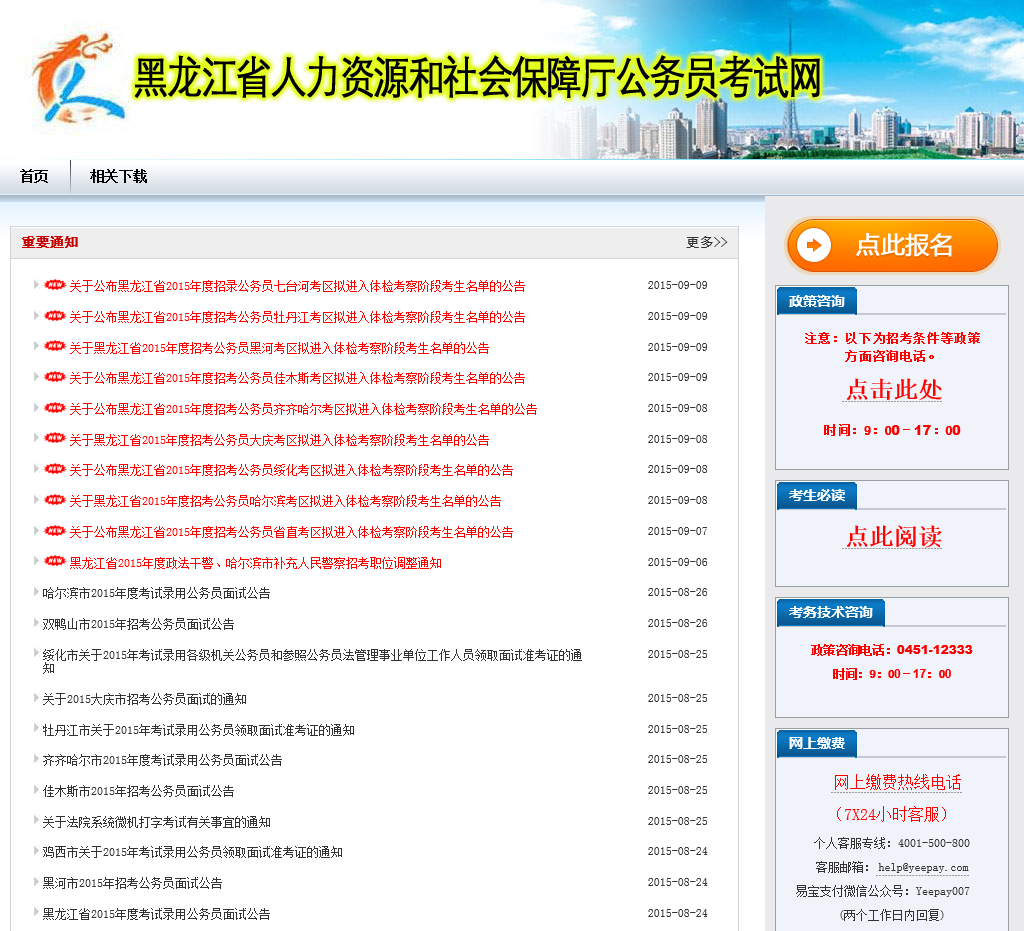
Task: Open the 齐齐哈尔考区 physical exam list announcement
Action: point(303,409)
